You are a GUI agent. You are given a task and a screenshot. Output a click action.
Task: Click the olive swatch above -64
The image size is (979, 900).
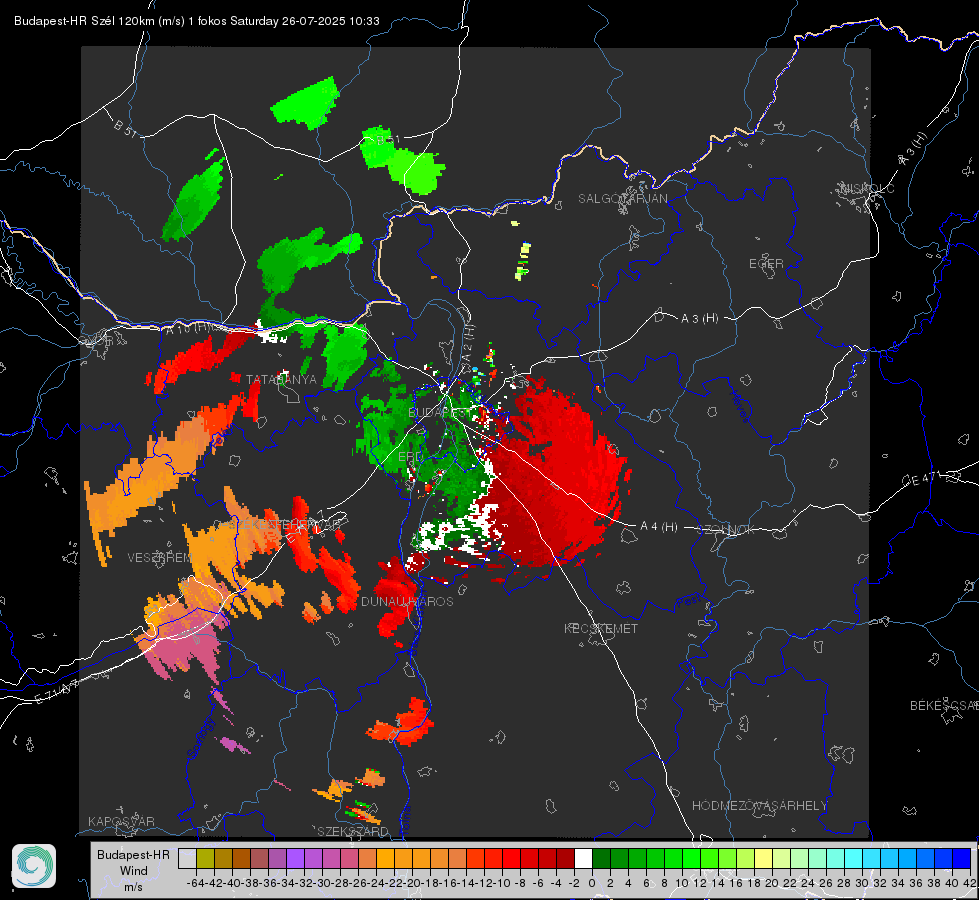[x=205, y=858]
